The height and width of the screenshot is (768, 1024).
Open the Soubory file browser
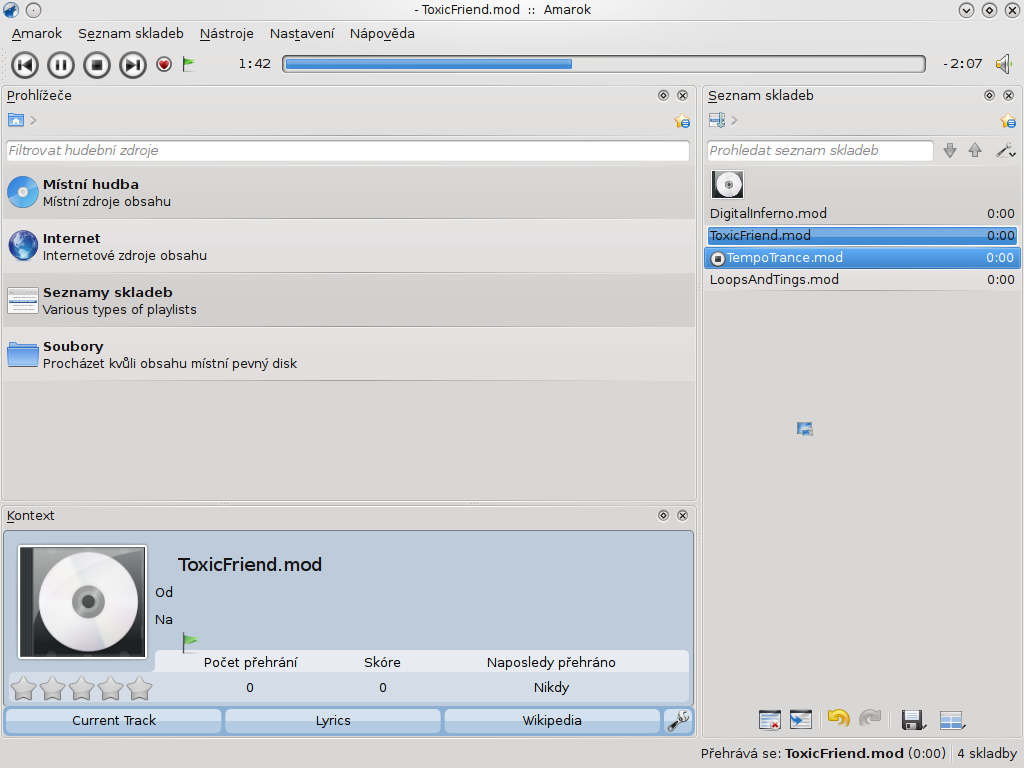pyautogui.click(x=349, y=355)
